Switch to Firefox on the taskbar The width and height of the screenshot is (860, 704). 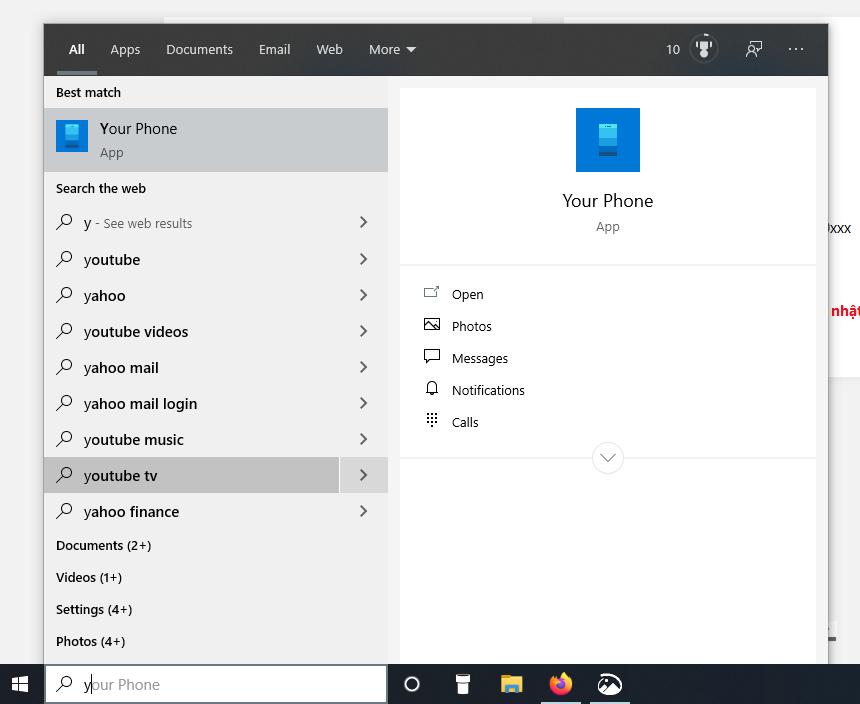(x=561, y=684)
